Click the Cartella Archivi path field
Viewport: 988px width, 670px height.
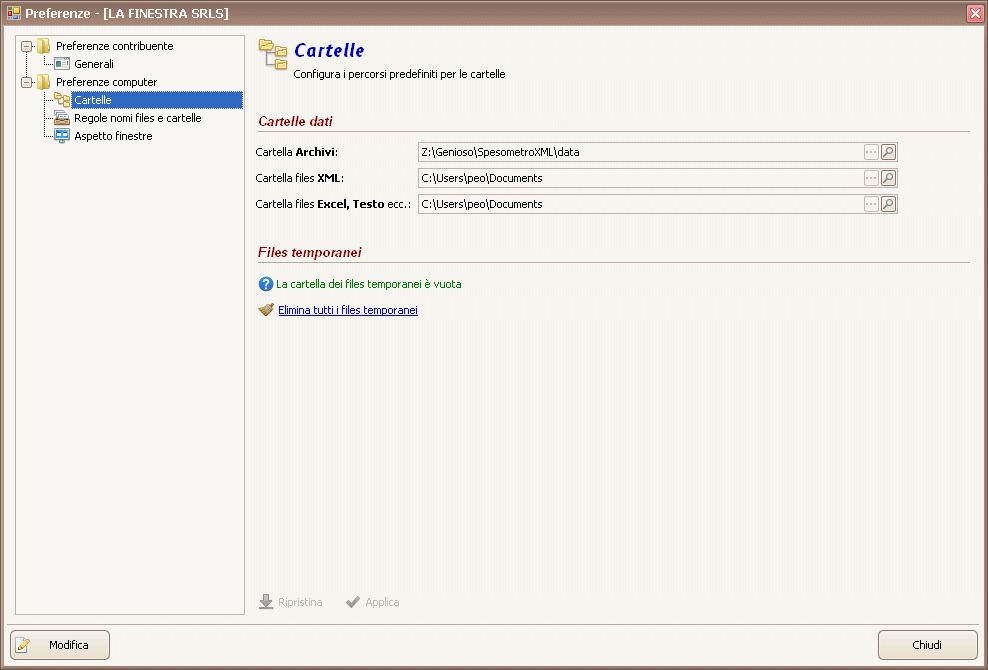pyautogui.click(x=640, y=152)
